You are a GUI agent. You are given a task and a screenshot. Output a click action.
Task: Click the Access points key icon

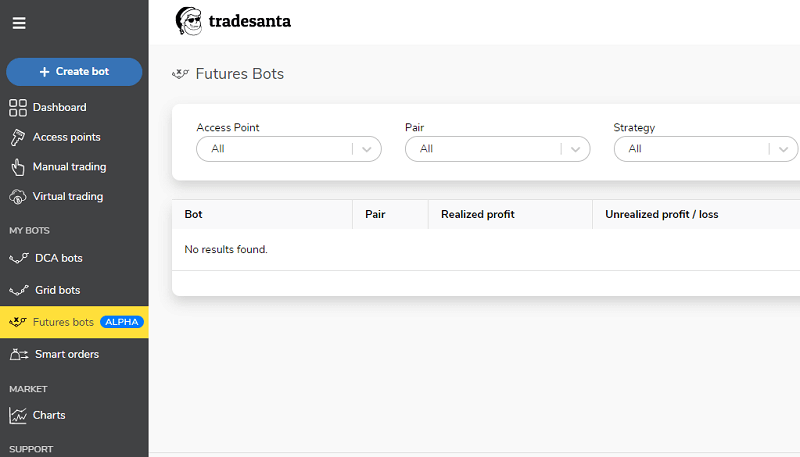[x=18, y=137]
